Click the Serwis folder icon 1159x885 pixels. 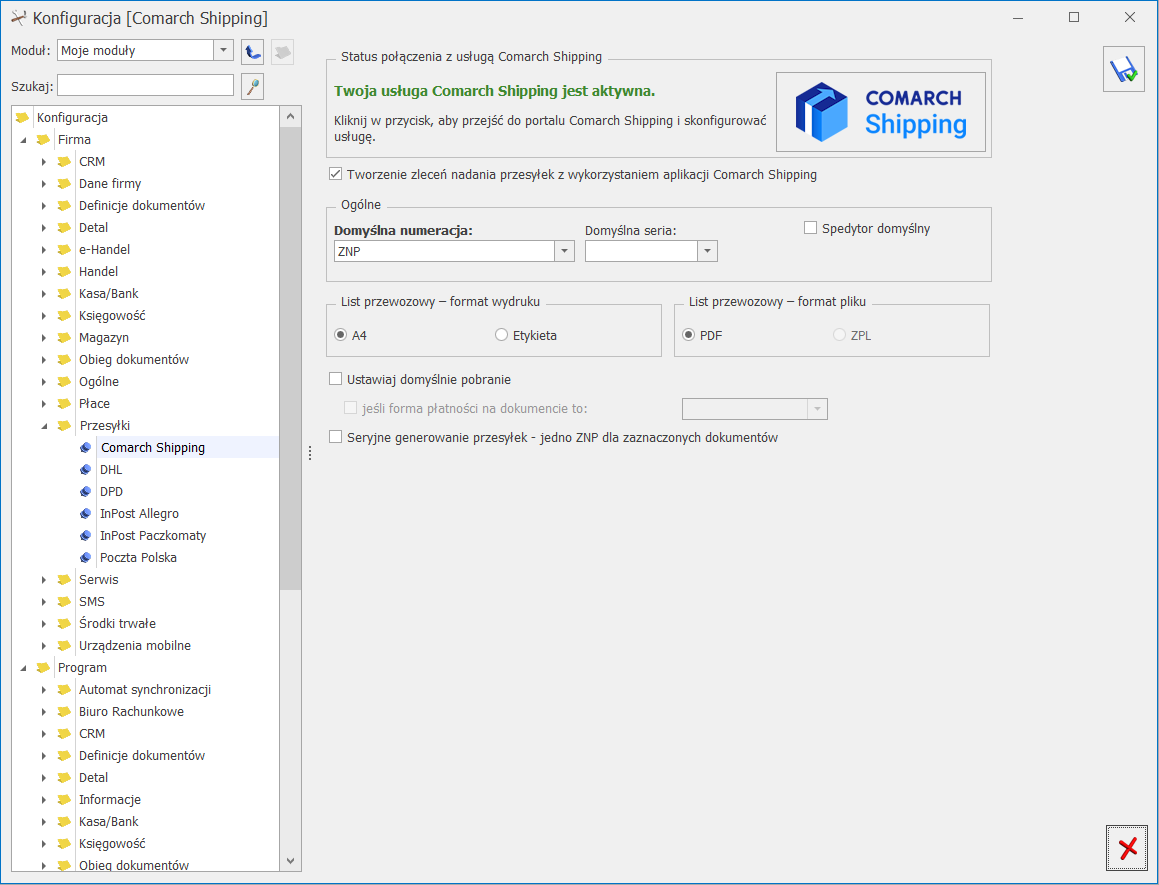tap(64, 580)
